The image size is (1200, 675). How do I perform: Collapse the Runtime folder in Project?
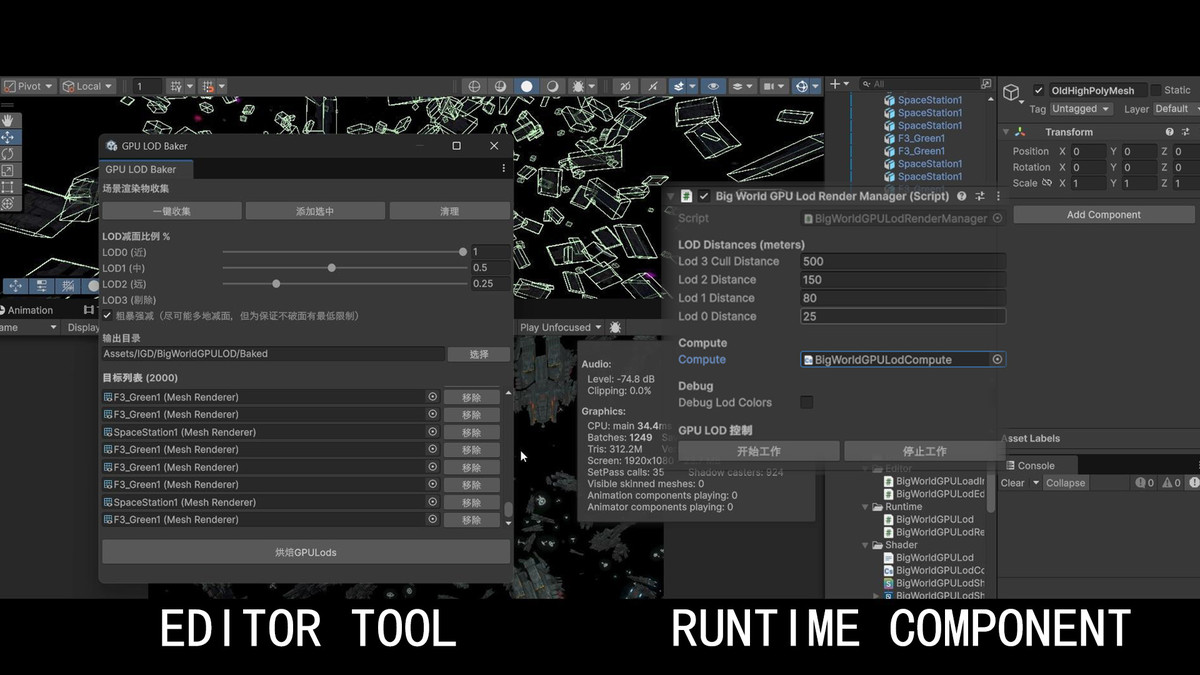pyautogui.click(x=866, y=507)
